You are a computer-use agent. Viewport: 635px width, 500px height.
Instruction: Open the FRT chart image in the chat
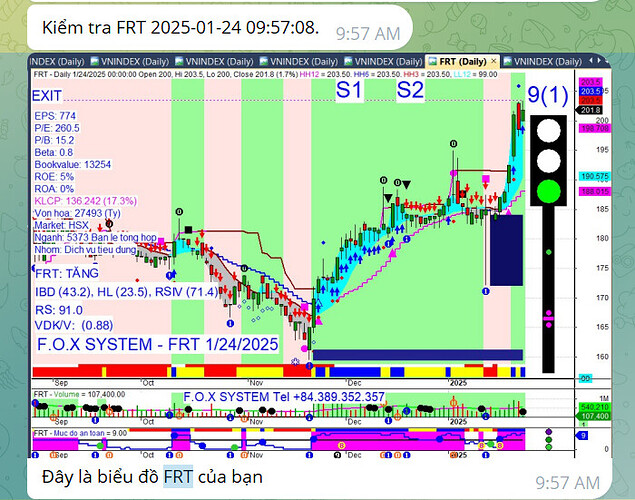[x=320, y=256]
